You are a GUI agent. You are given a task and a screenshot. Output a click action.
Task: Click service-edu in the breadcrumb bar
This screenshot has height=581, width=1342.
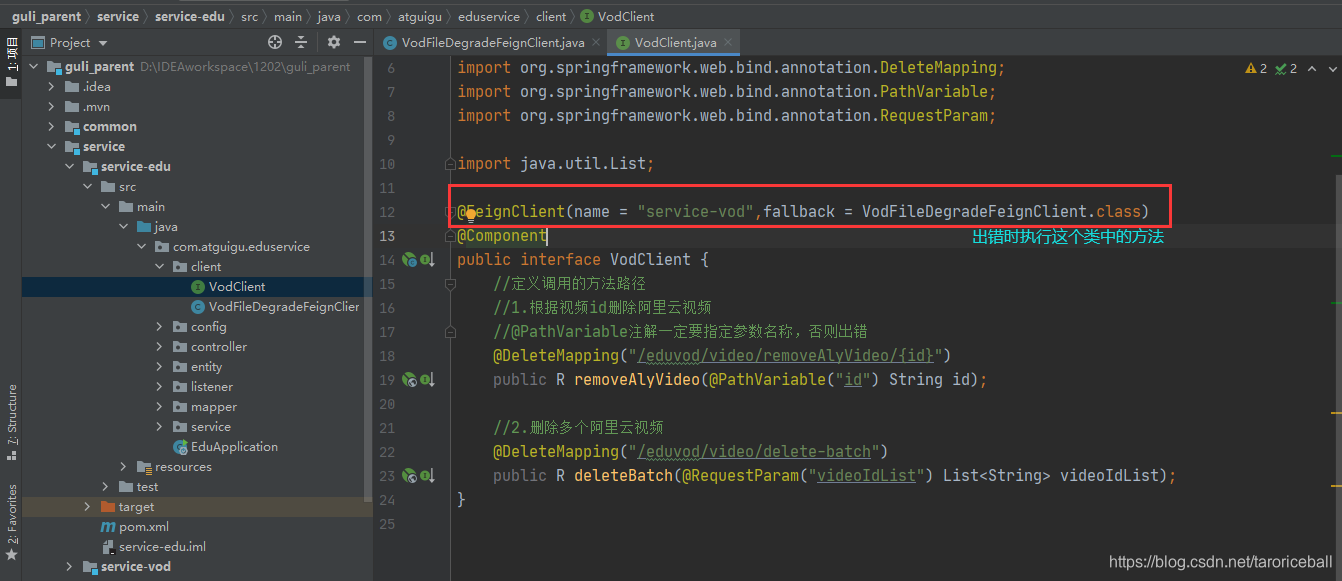coord(189,16)
